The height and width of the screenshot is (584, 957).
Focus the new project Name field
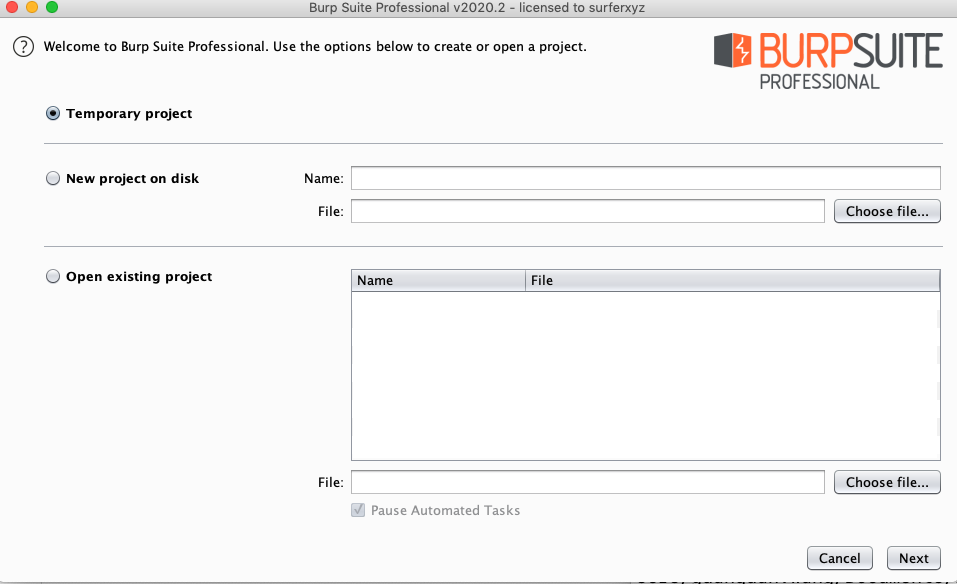point(646,178)
